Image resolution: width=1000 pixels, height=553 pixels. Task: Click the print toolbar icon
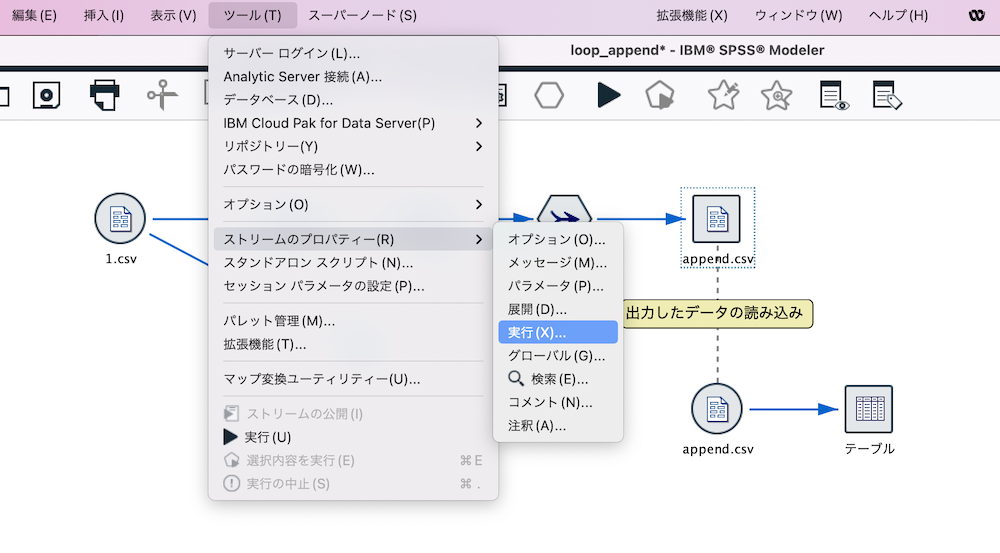tap(105, 95)
